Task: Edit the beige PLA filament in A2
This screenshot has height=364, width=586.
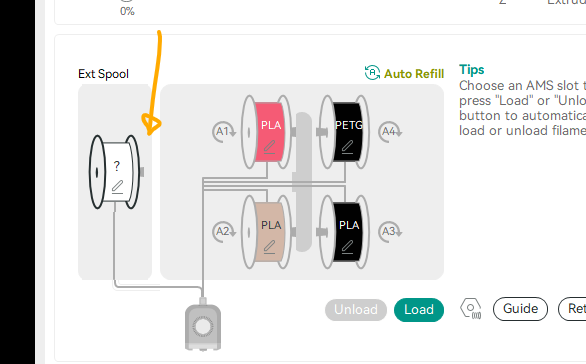Action: (x=269, y=247)
